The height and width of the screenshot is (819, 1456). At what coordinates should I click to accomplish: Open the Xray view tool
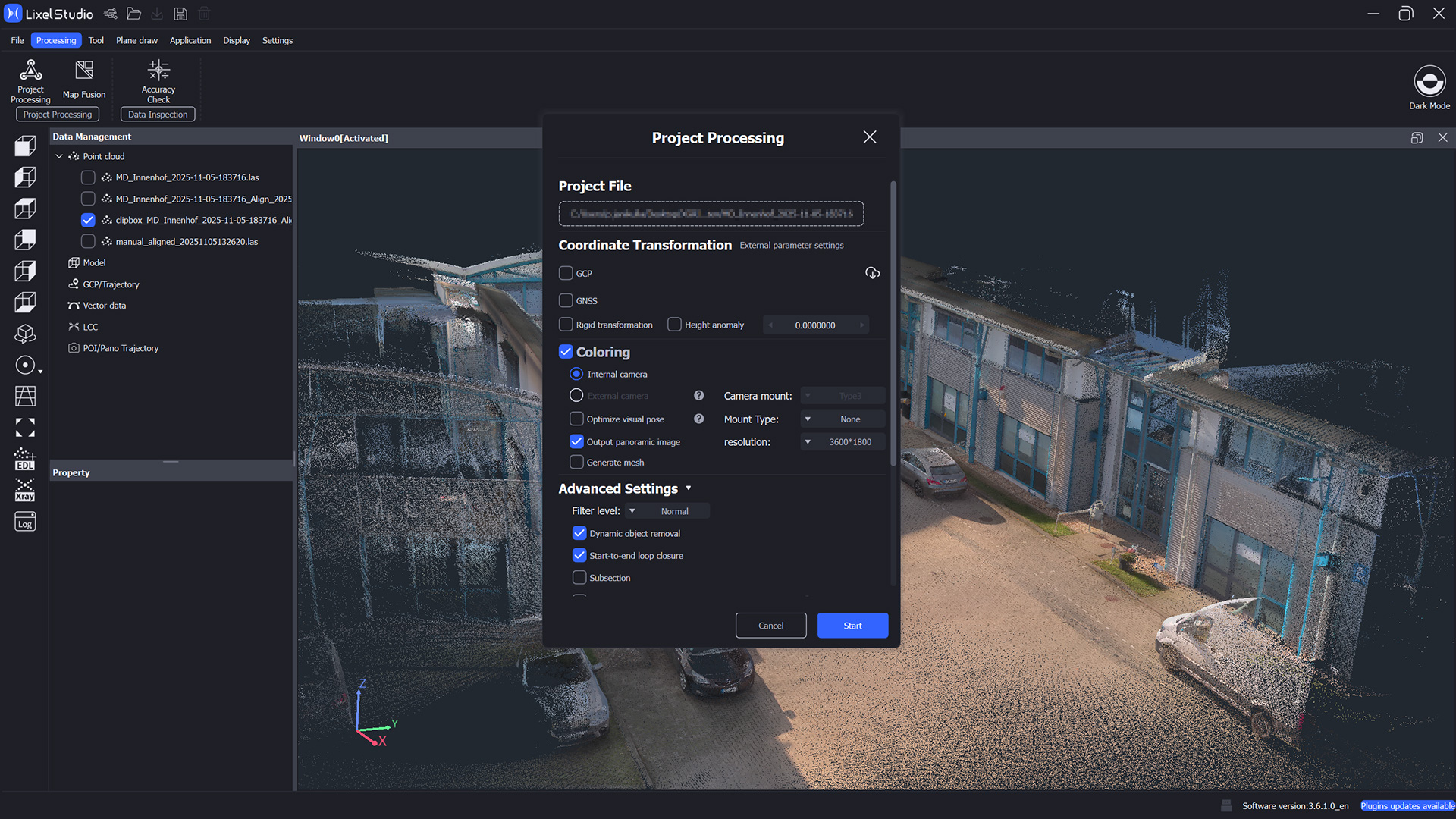[25, 490]
